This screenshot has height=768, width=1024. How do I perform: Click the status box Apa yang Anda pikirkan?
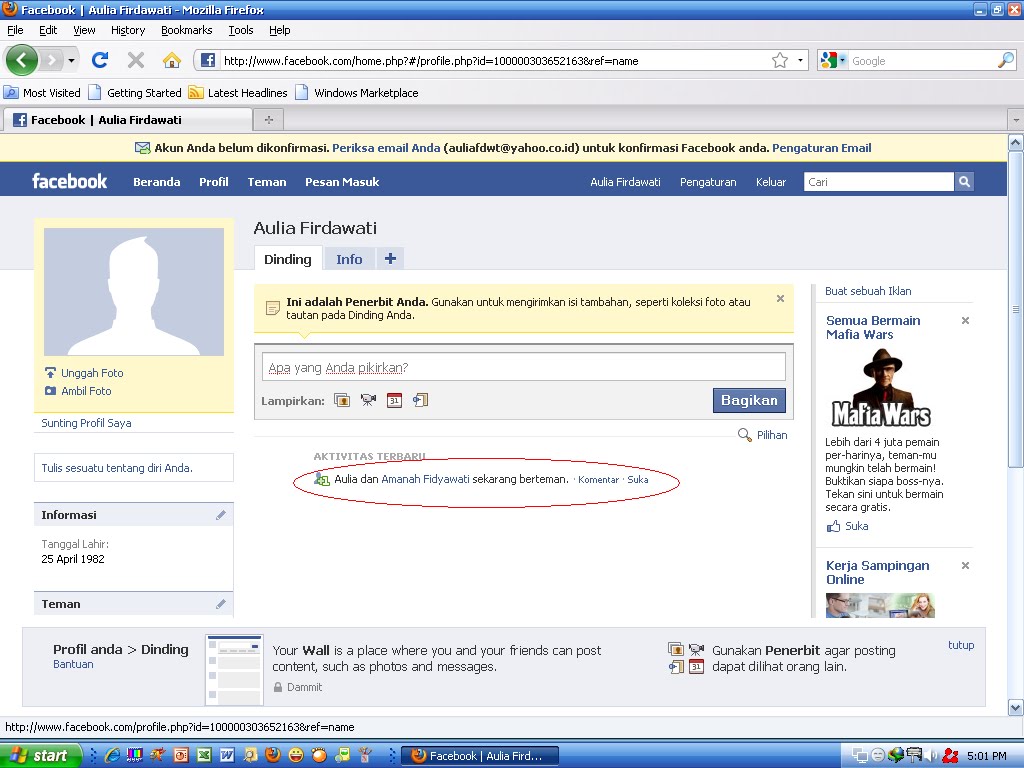524,368
